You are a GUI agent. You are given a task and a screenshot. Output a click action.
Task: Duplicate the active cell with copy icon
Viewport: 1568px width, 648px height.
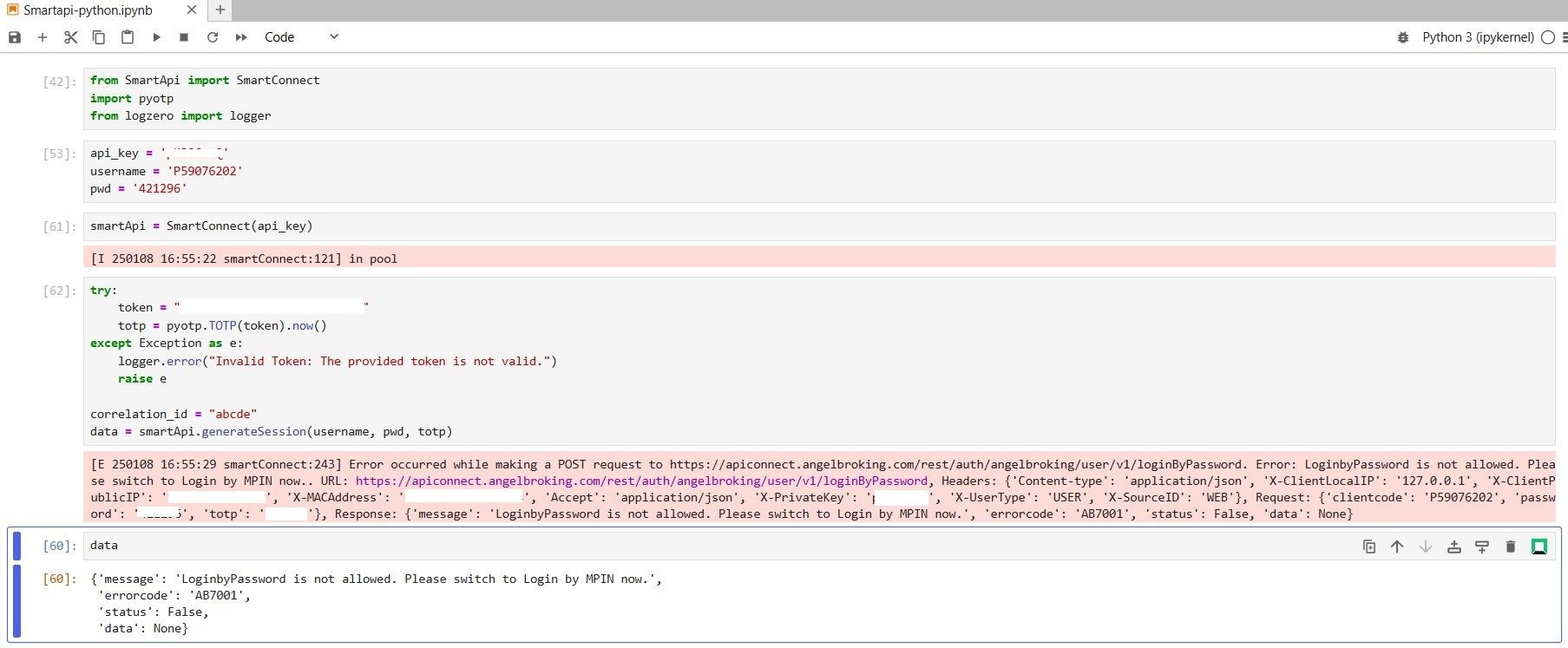coord(1369,547)
